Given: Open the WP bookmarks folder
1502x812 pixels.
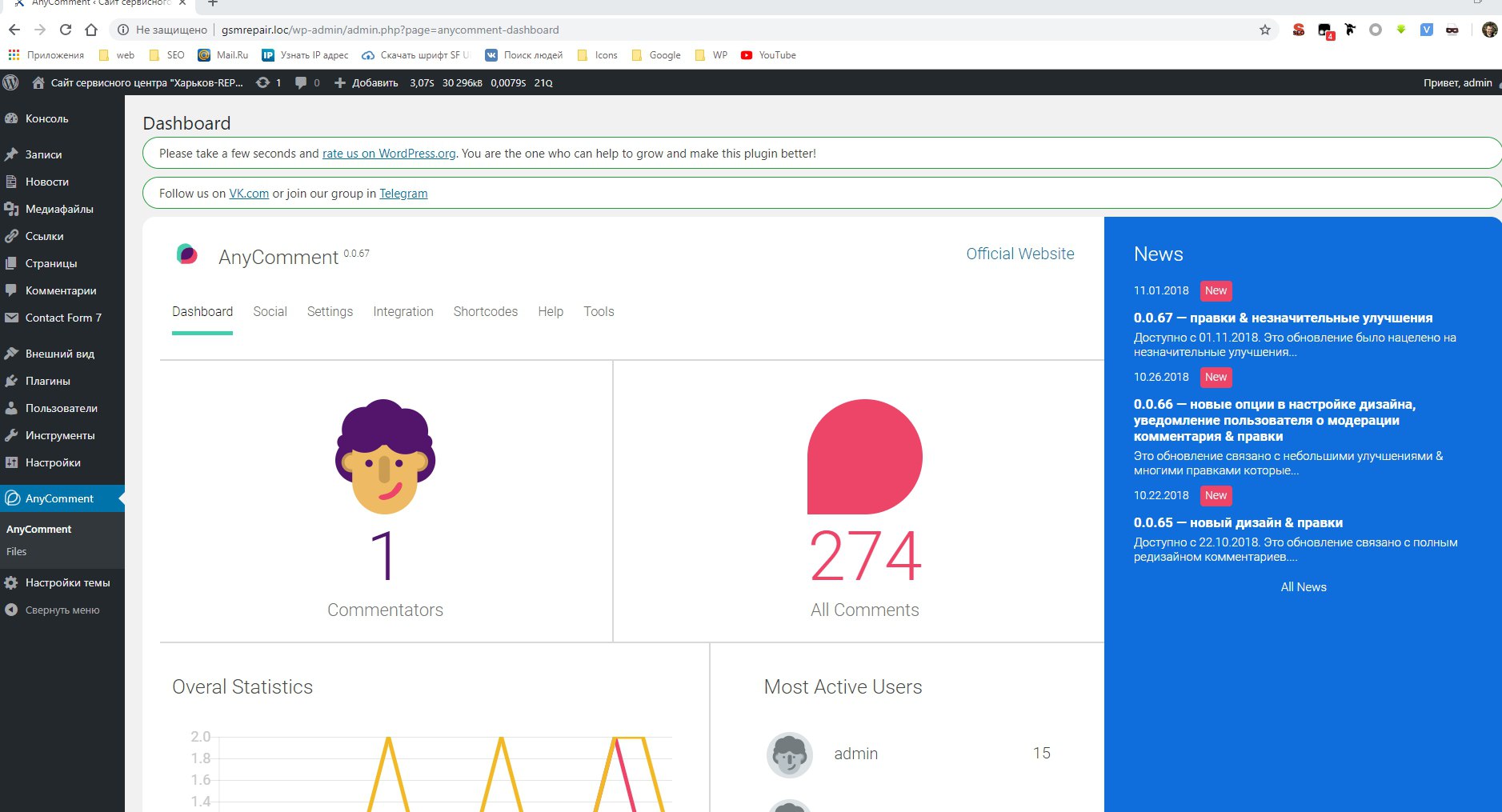Looking at the screenshot, I should click(711, 55).
